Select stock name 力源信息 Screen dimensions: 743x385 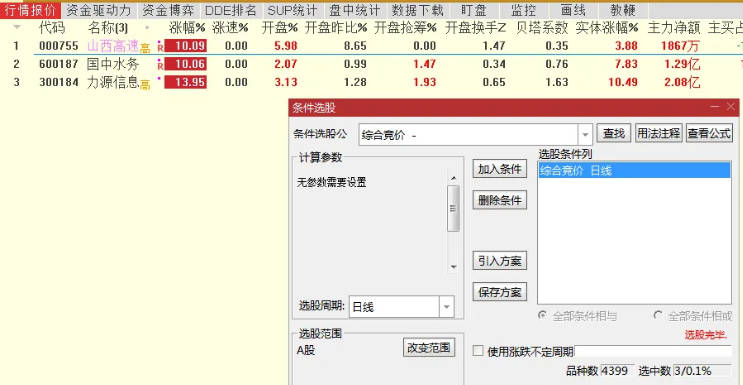(113, 82)
